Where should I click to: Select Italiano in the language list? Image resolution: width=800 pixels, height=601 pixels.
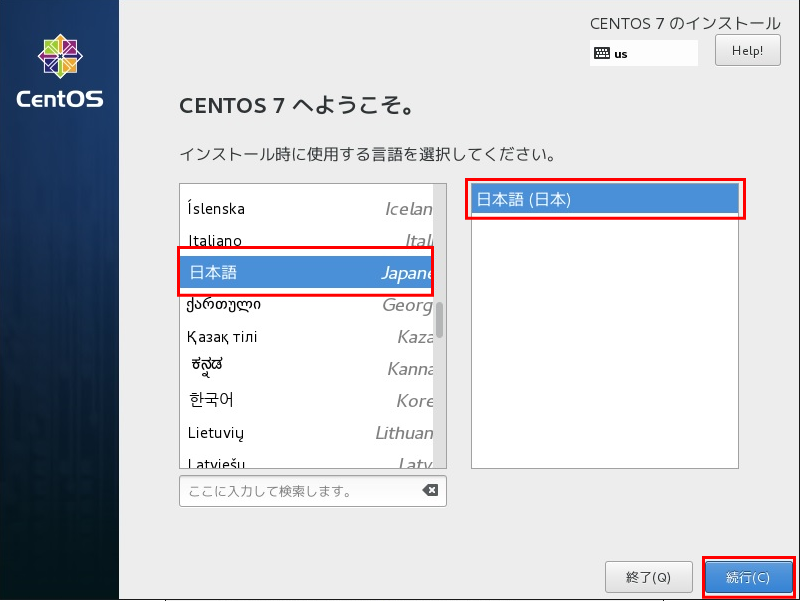[x=306, y=240]
